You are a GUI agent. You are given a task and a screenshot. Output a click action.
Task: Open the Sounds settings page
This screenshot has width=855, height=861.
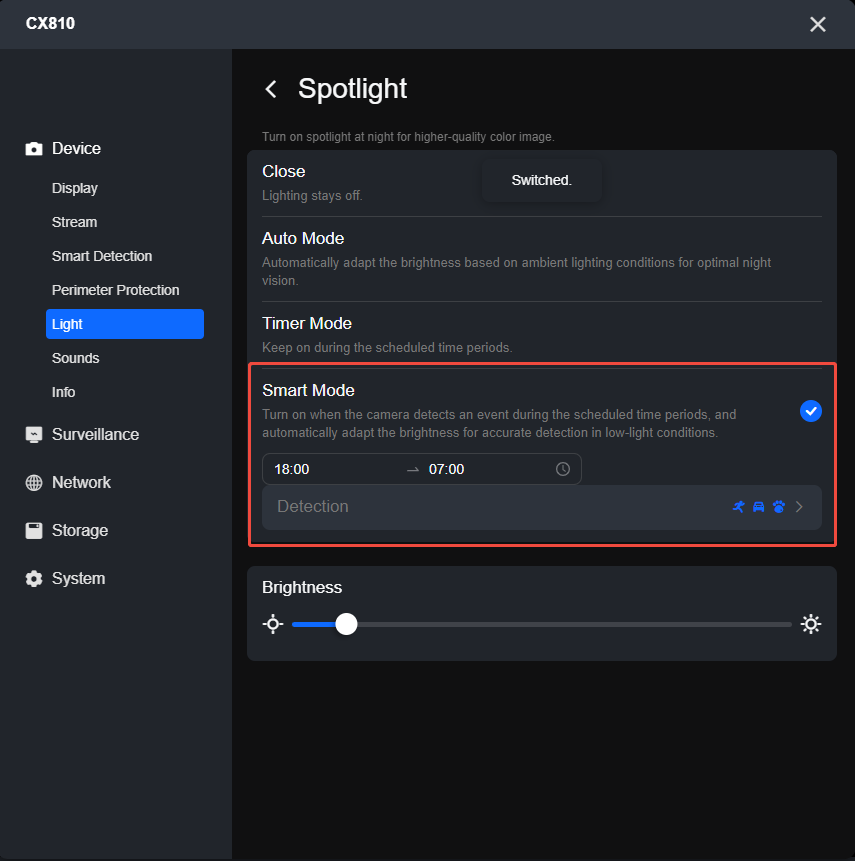click(x=75, y=359)
